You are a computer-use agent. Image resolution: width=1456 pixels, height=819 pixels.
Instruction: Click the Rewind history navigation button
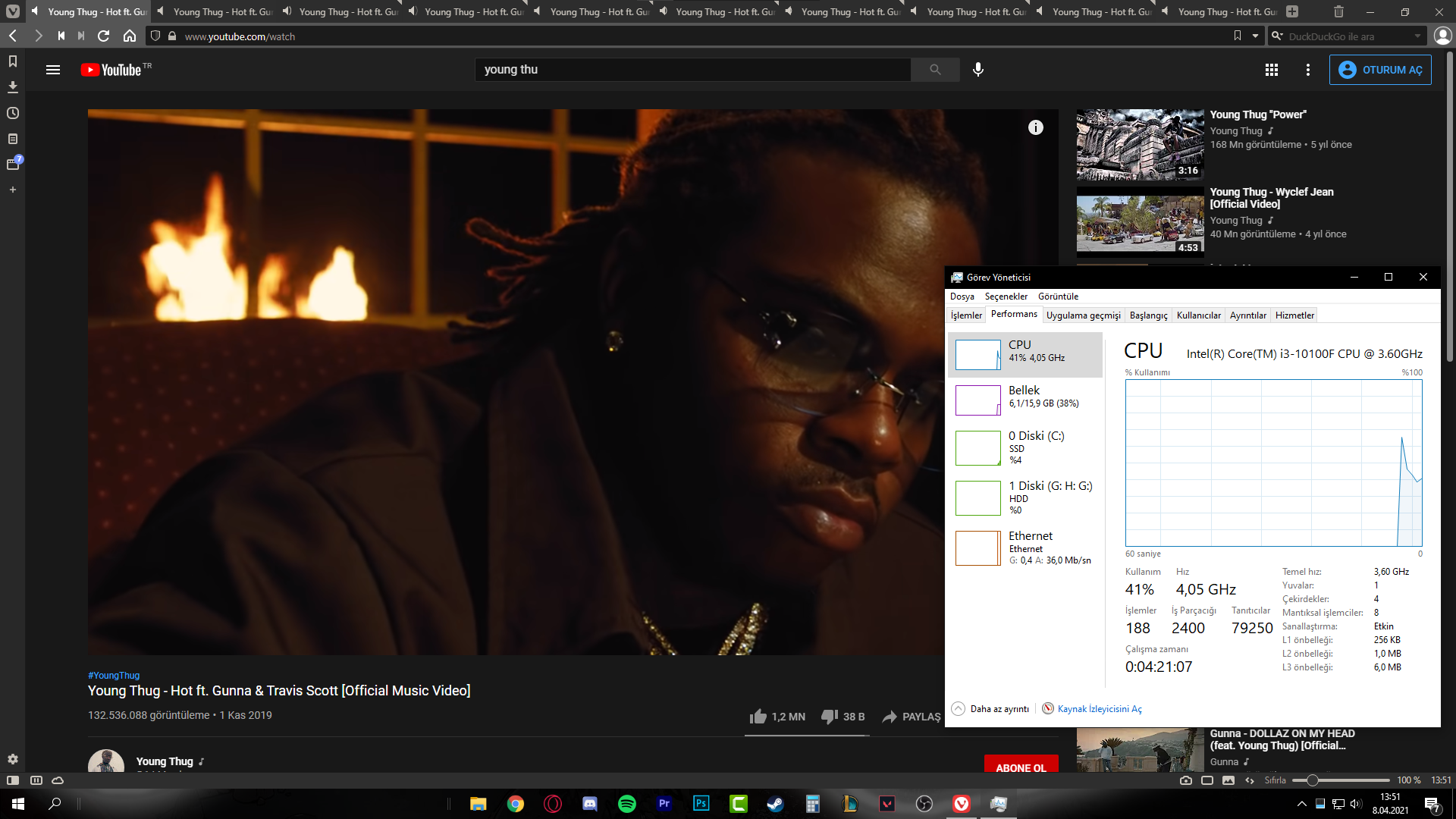pos(61,36)
